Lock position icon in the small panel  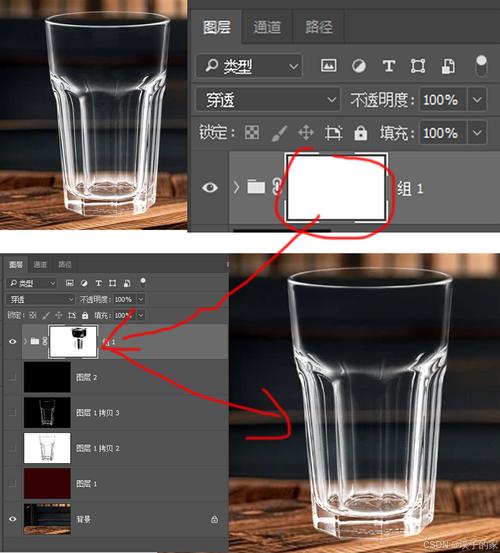point(59,315)
